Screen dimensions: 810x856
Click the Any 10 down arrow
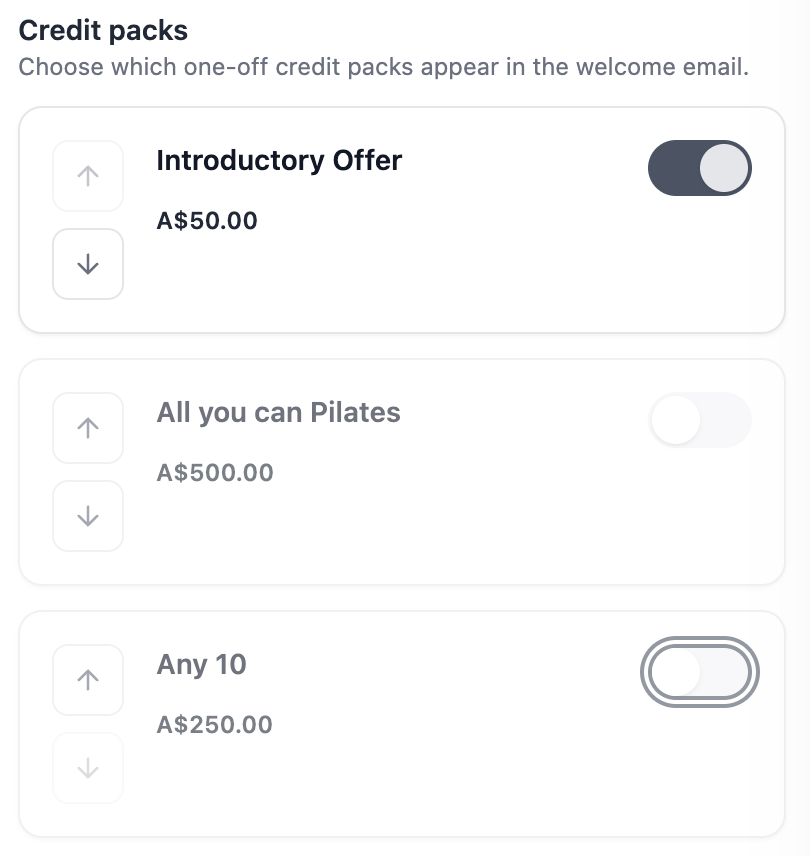click(88, 768)
